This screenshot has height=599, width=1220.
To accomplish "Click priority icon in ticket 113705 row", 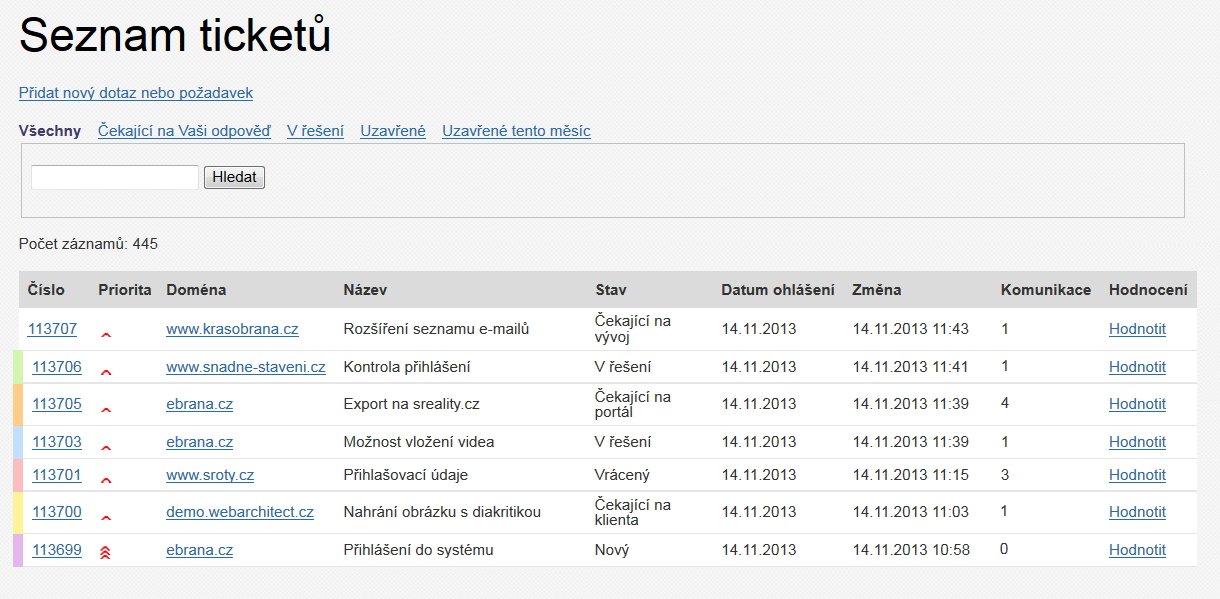I will 106,409.
